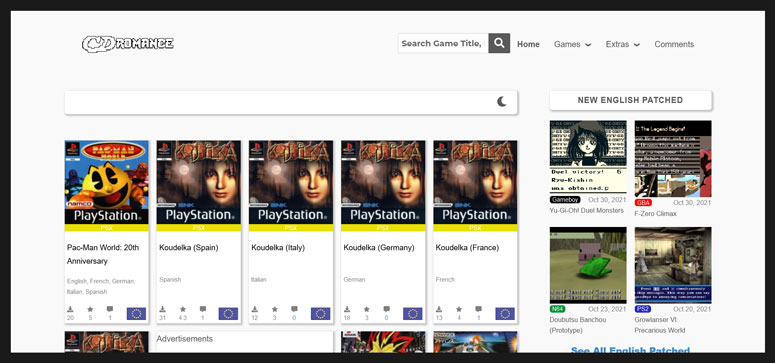Click download icon on Koudelka (France) card
The height and width of the screenshot is (363, 775).
coord(439,309)
